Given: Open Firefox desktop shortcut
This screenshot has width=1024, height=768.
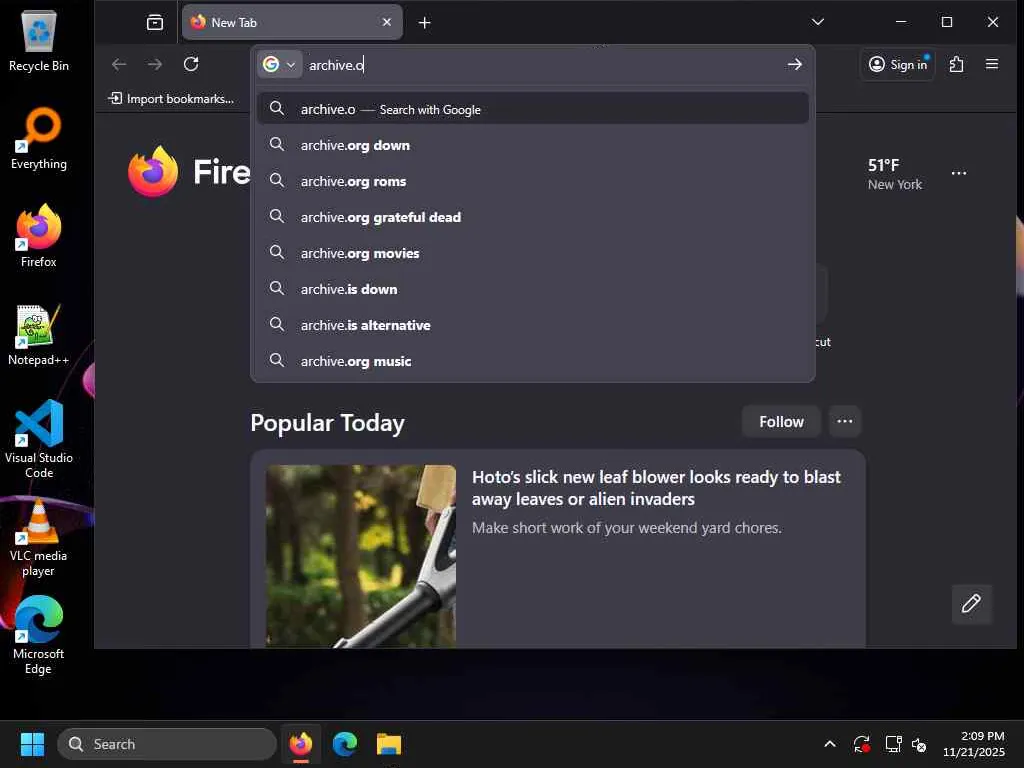Looking at the screenshot, I should pos(39,236).
